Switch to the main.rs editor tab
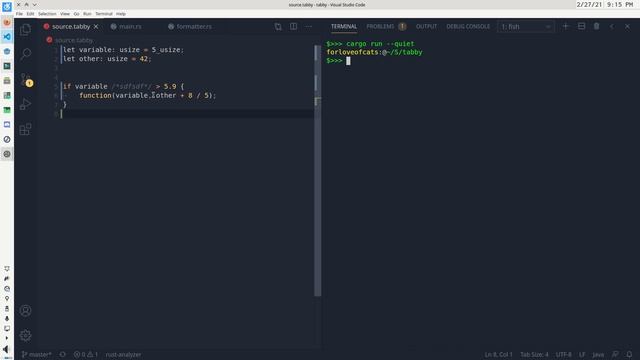Image resolution: width=640 pixels, height=360 pixels. (x=130, y=27)
